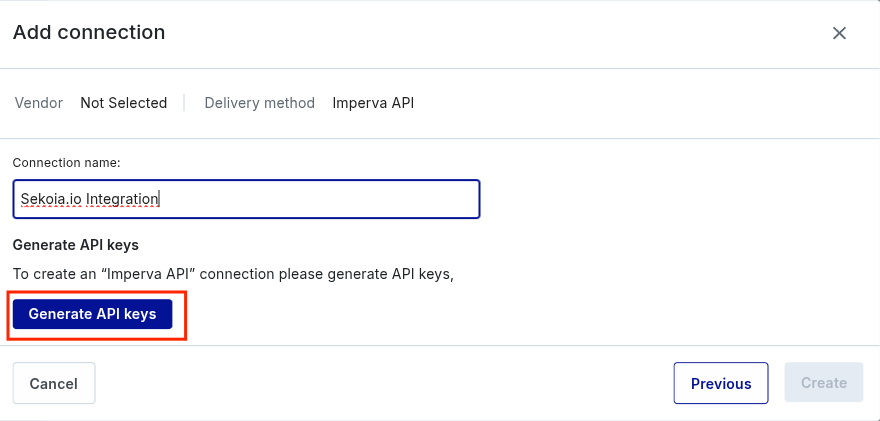Select the Imperva API delivery value

click(373, 103)
